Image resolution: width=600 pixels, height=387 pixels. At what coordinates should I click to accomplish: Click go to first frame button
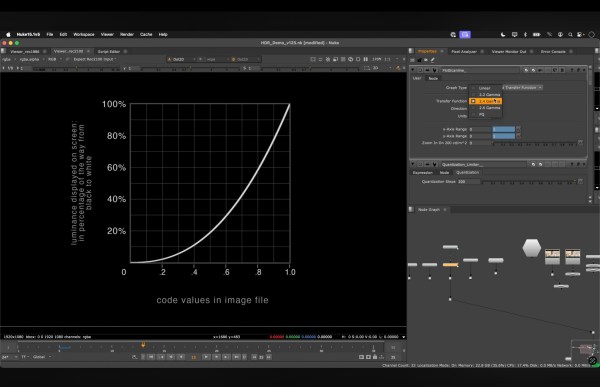151,357
